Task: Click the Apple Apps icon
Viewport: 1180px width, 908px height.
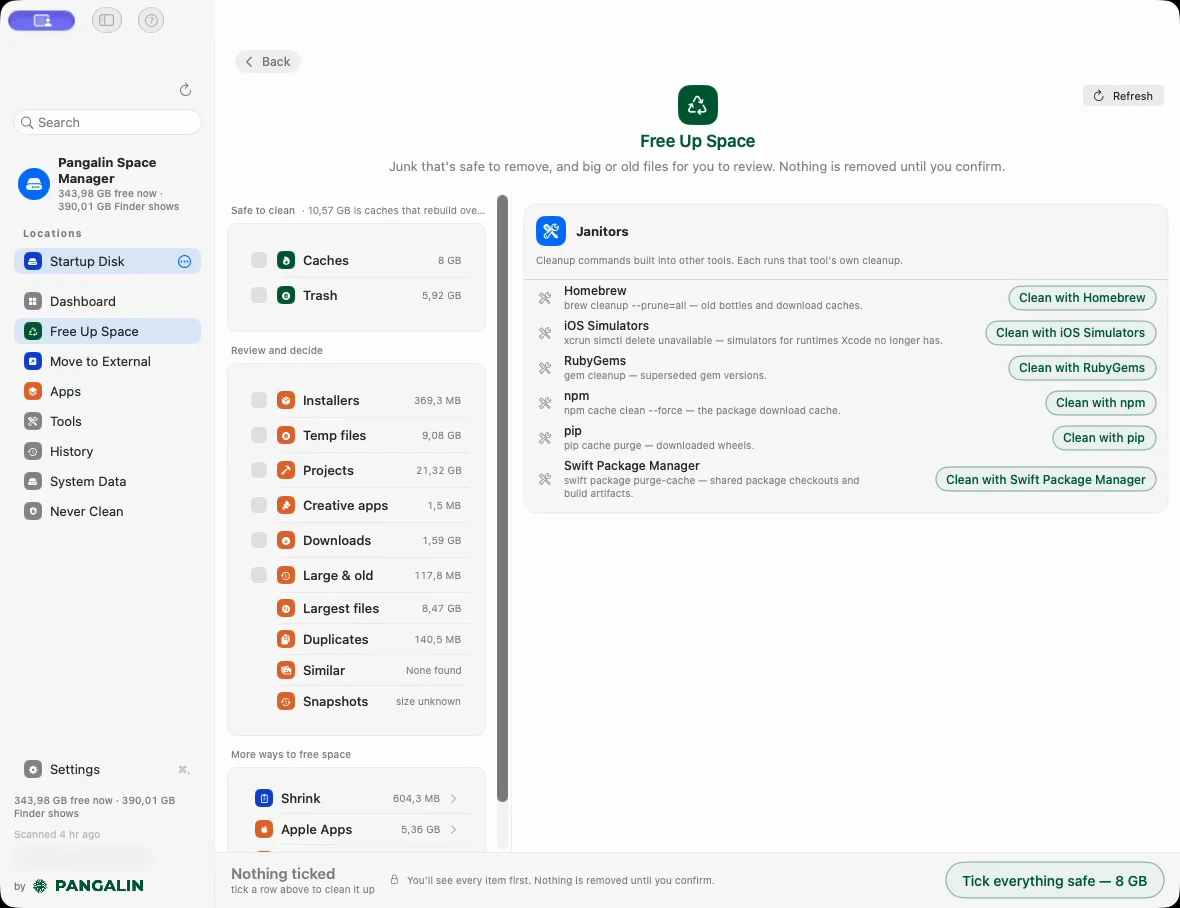Action: coord(263,829)
